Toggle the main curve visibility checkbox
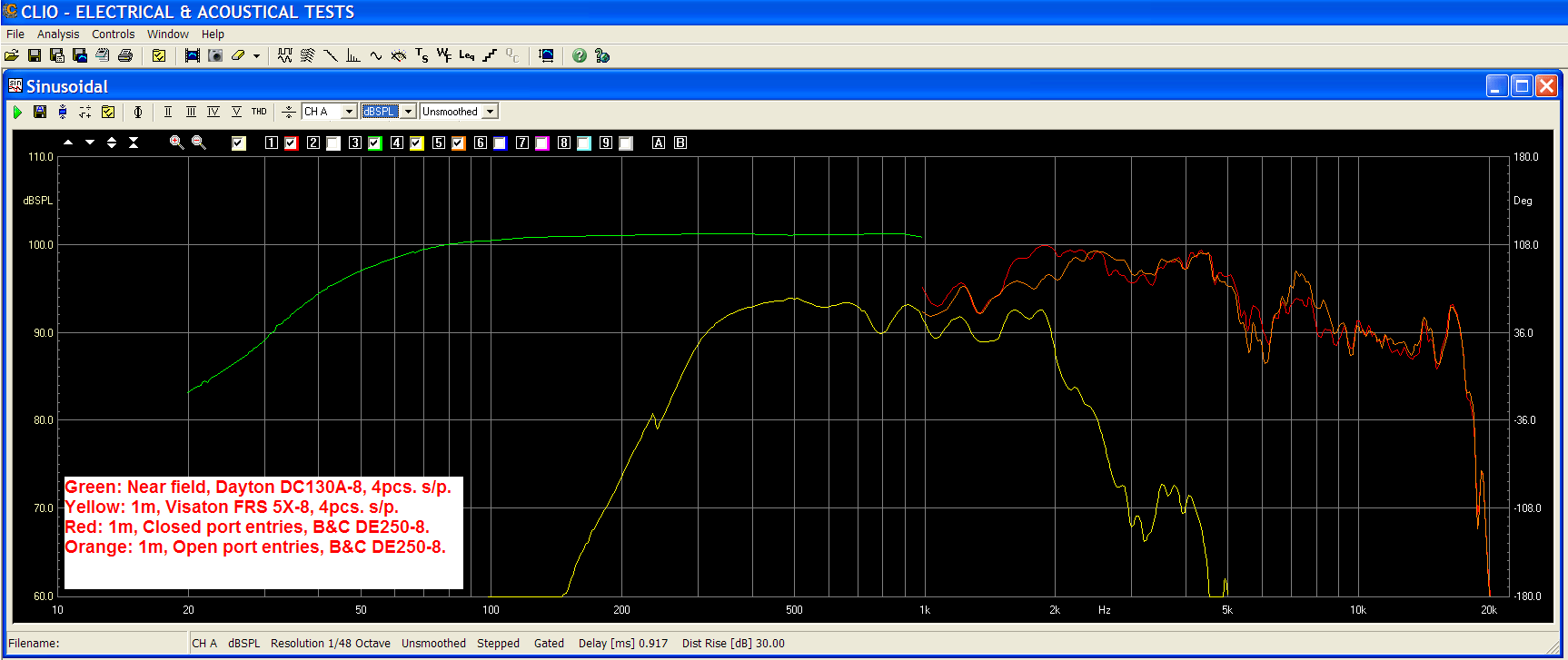The image size is (1568, 660). pos(239,143)
